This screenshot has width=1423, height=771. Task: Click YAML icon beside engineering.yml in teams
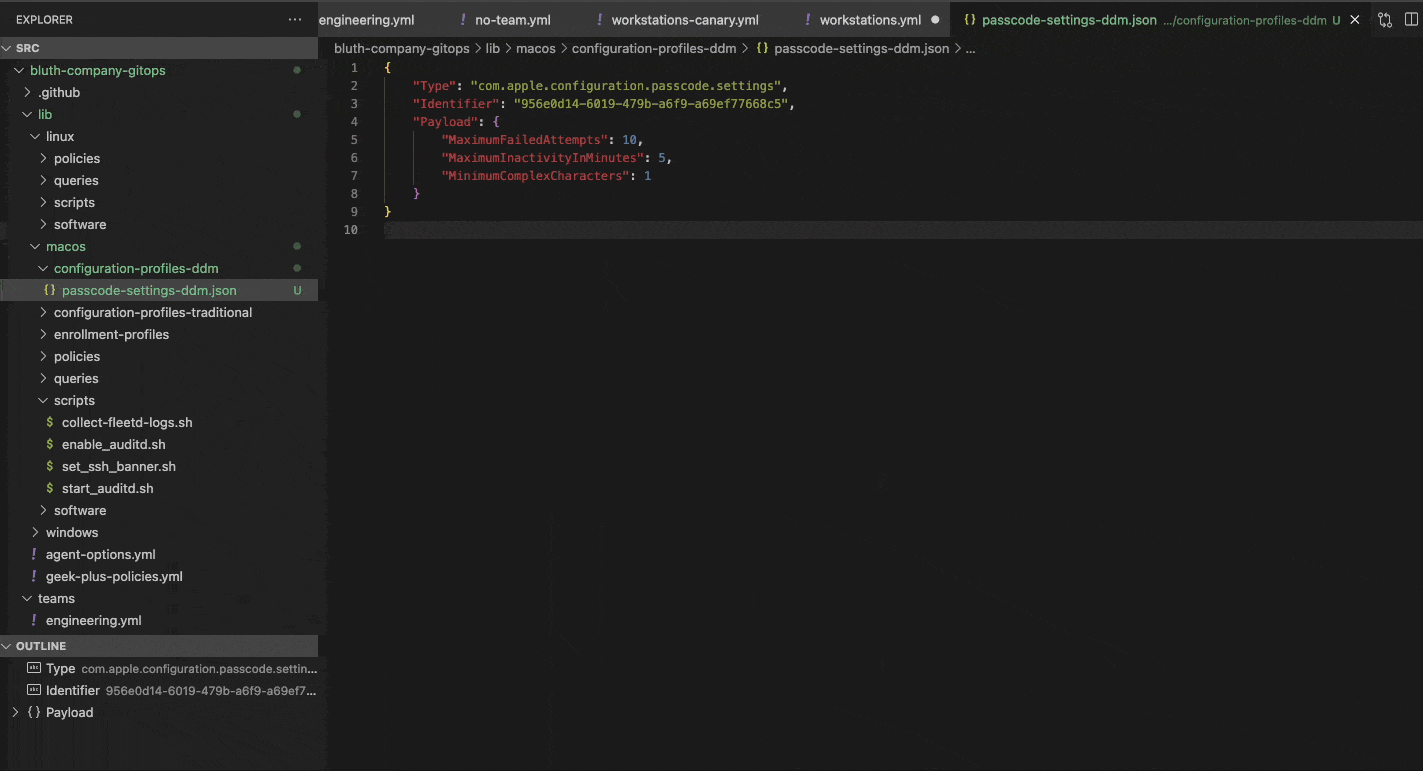[x=34, y=620]
